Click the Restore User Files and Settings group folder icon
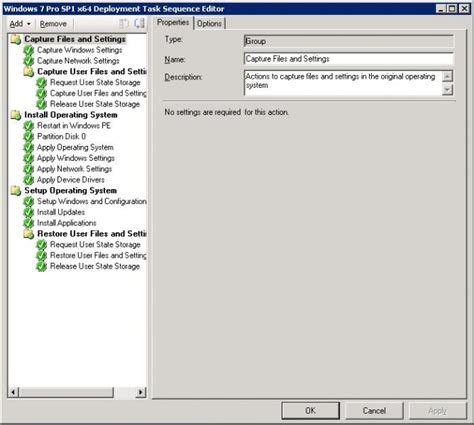 29,234
